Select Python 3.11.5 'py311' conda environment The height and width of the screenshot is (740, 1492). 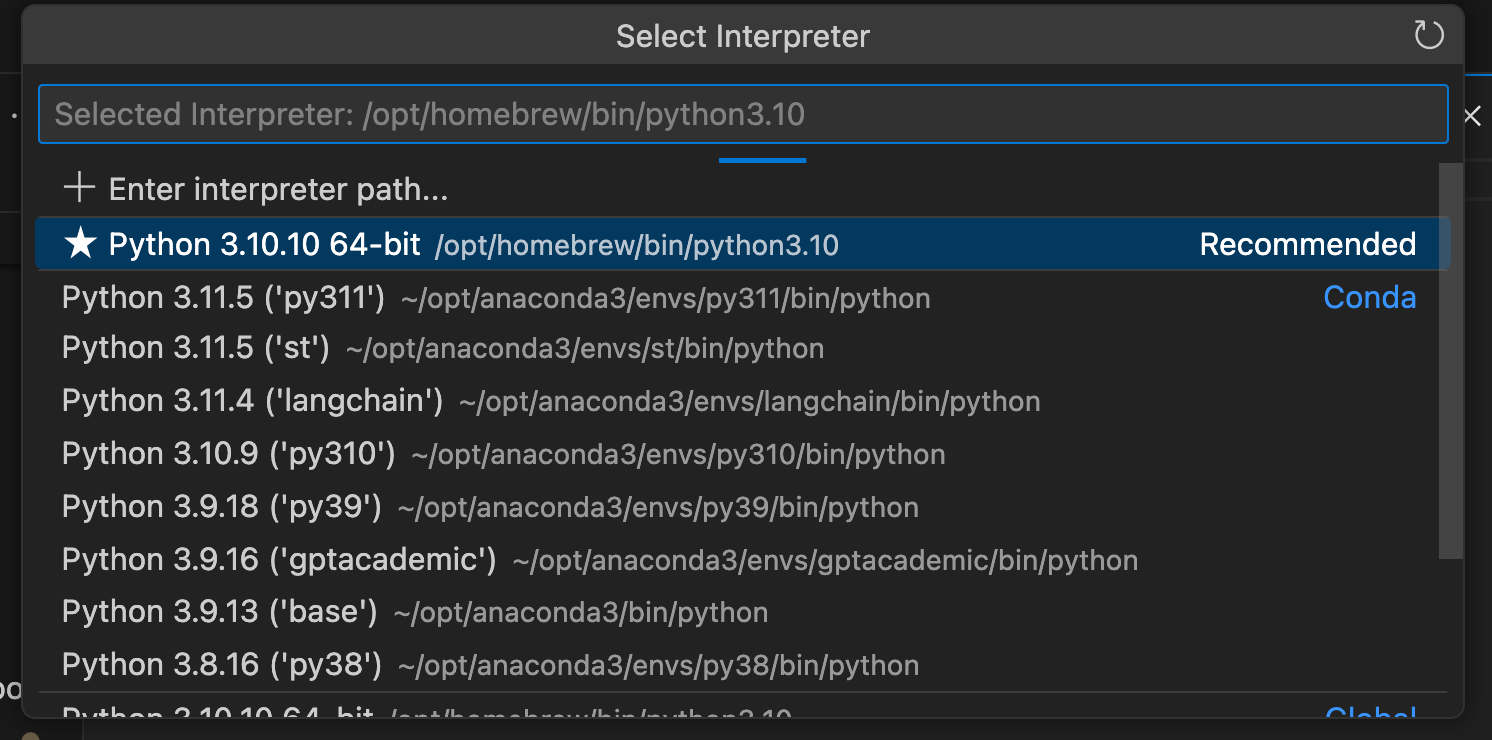point(496,298)
